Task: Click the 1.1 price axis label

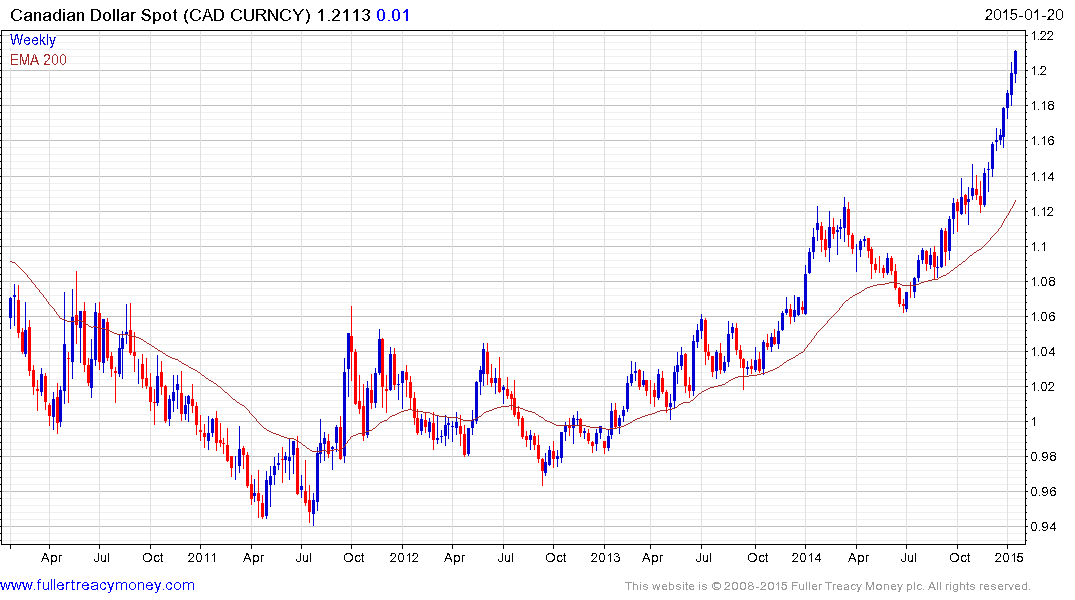Action: click(1039, 246)
